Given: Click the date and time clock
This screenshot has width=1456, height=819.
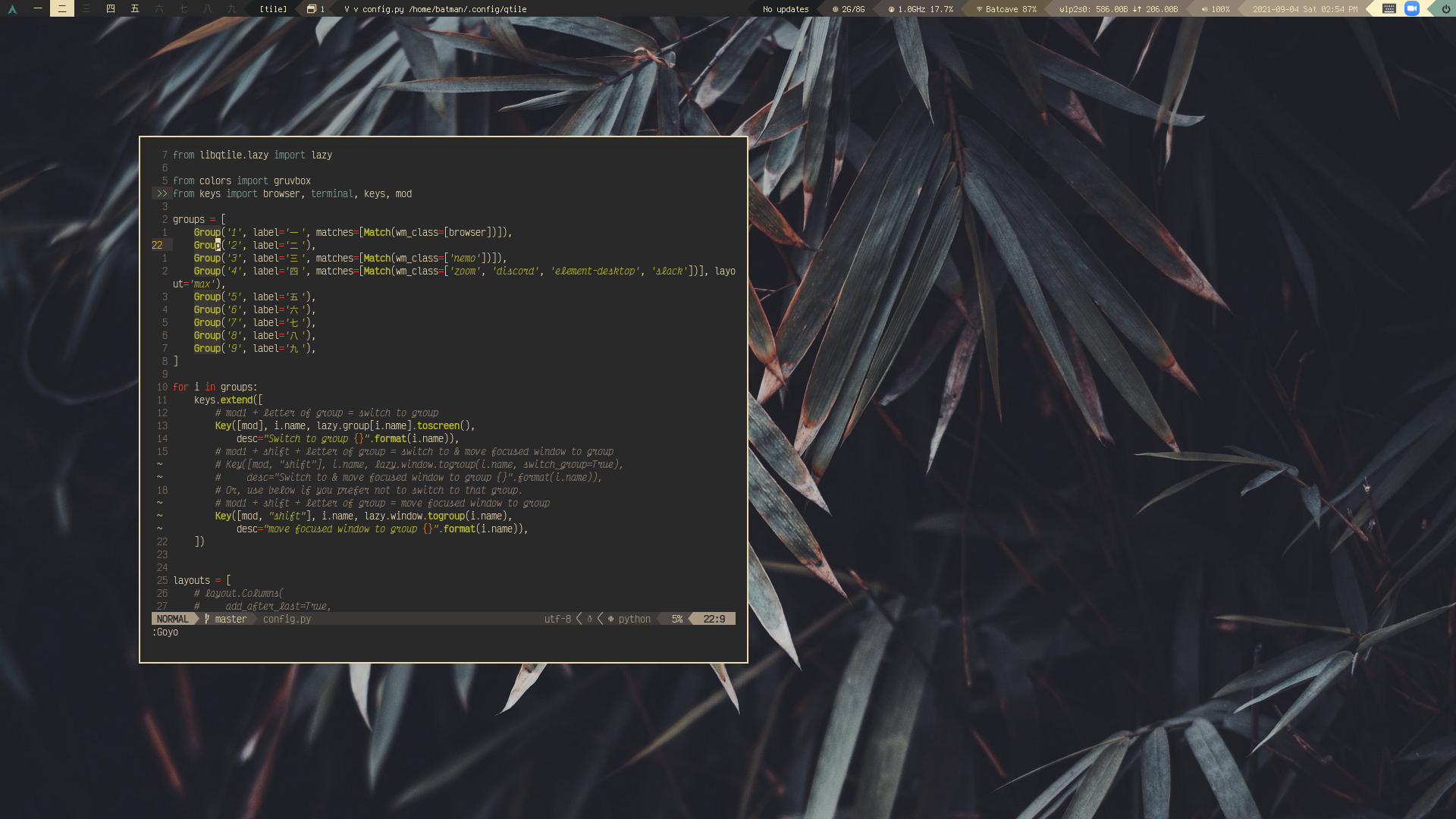Looking at the screenshot, I should 1304,9.
